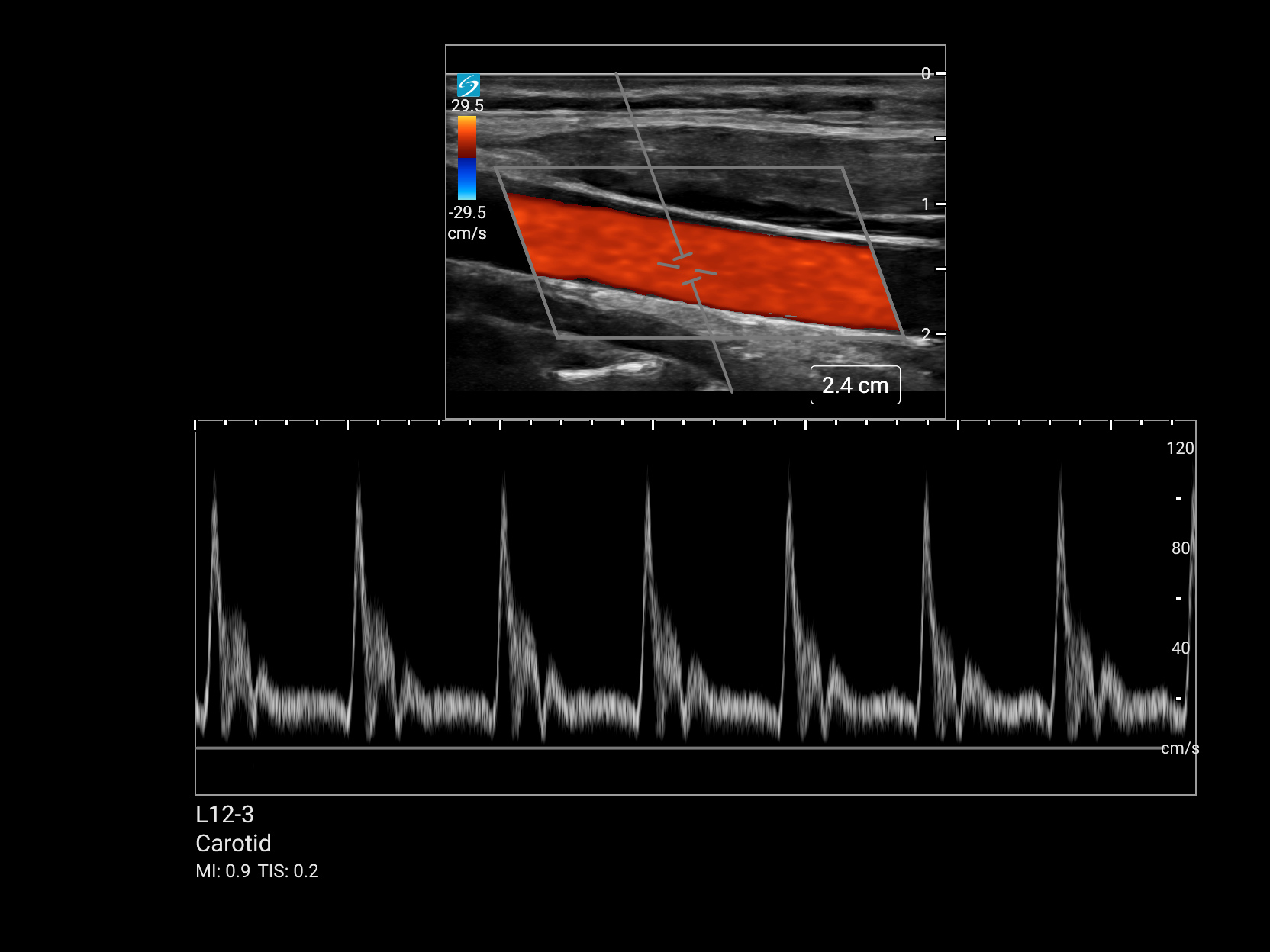Select the orange-red part of the color scale
This screenshot has width=1270, height=952.
[x=467, y=136]
